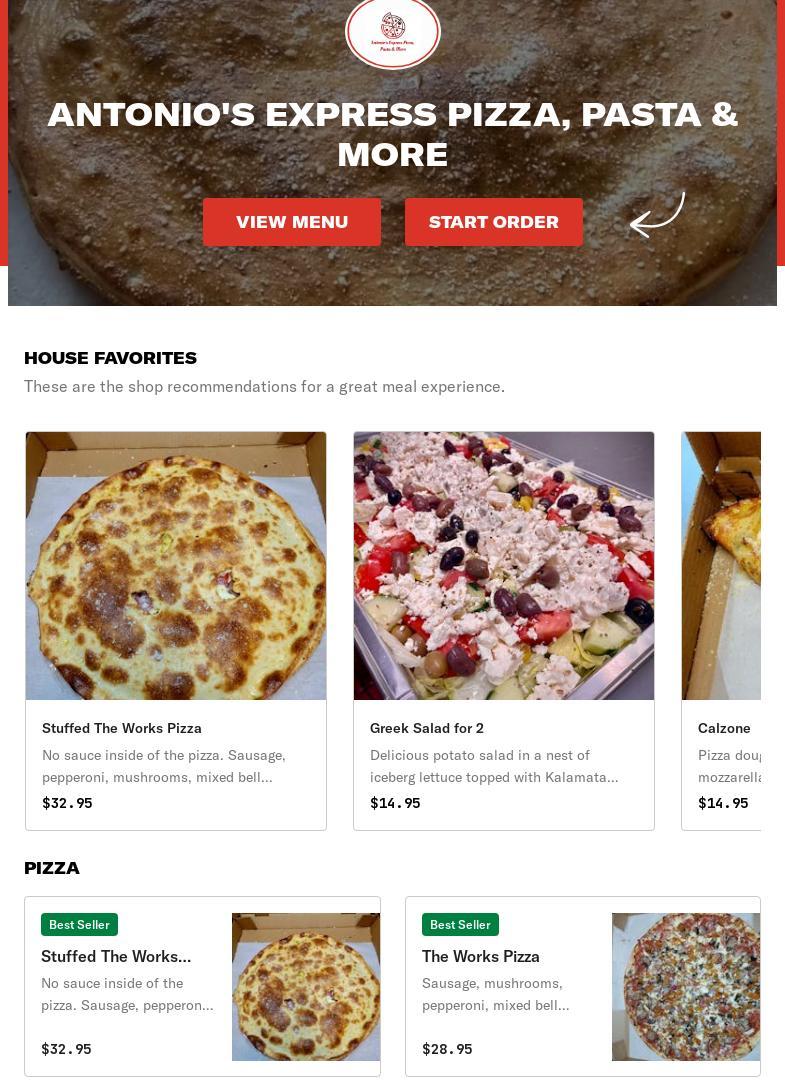
Task: Click the Greek Salad for 2 title
Action: [x=427, y=728]
